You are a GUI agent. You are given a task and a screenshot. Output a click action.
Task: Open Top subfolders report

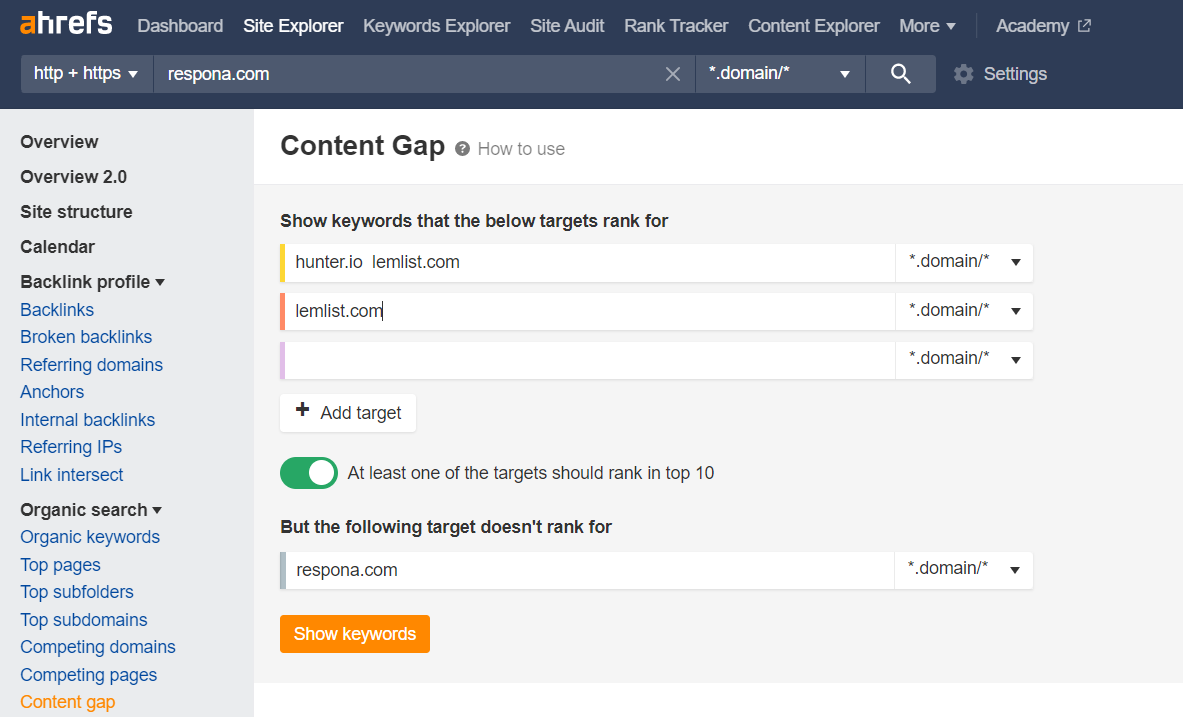(x=77, y=592)
